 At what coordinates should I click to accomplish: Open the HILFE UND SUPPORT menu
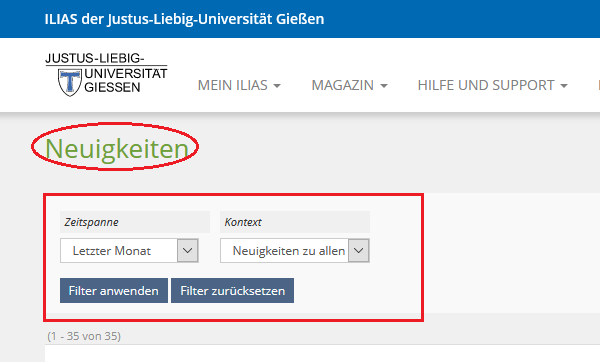[492, 85]
